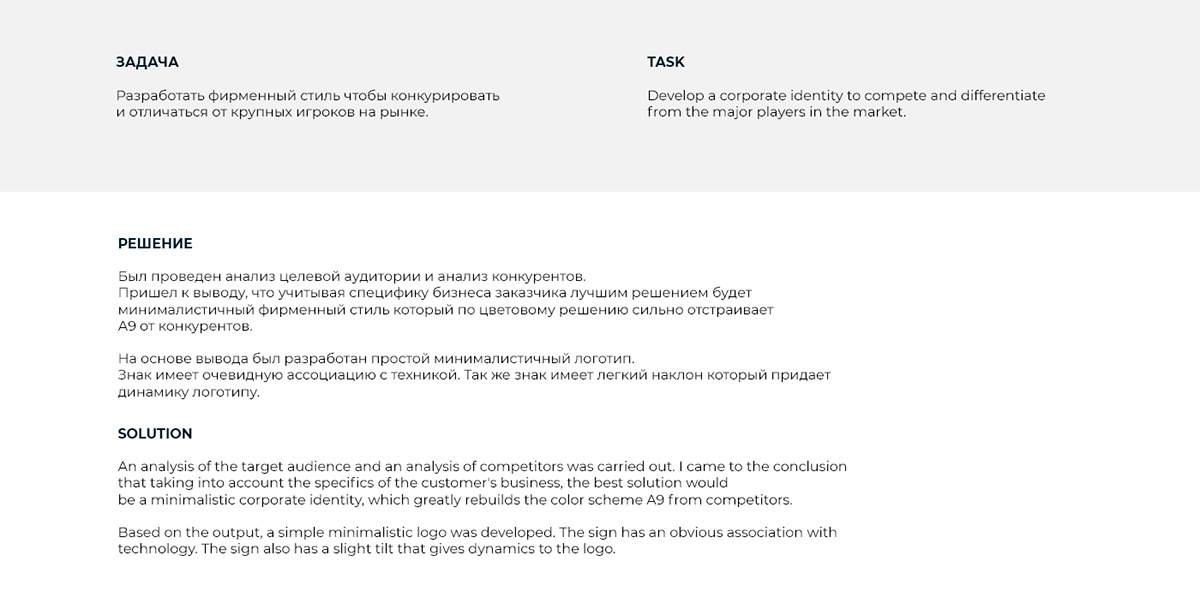The image size is (1200, 615).
Task: Click the TASK heading
Action: pos(666,62)
